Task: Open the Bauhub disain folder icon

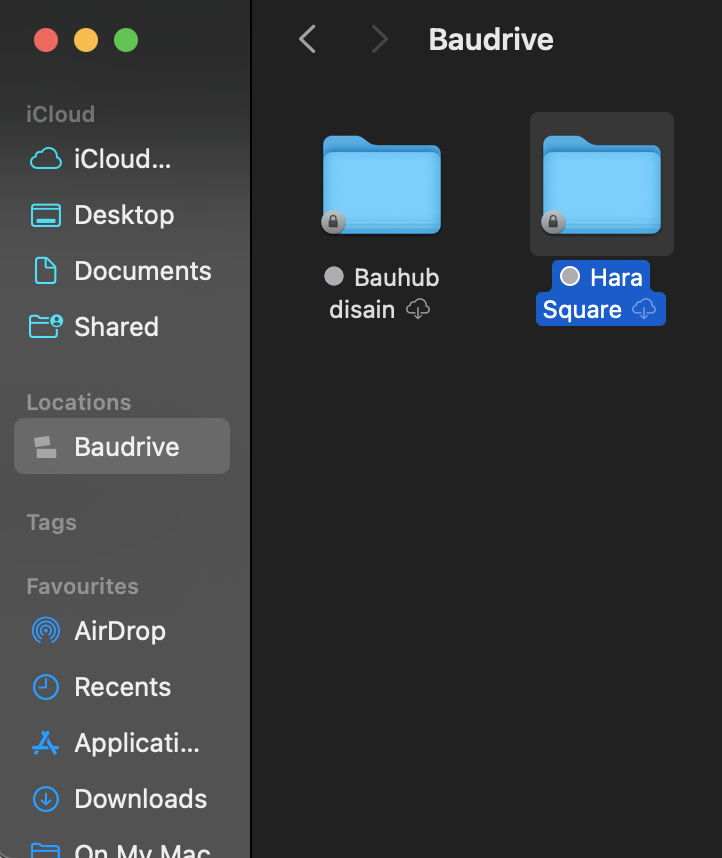Action: pyautogui.click(x=381, y=185)
